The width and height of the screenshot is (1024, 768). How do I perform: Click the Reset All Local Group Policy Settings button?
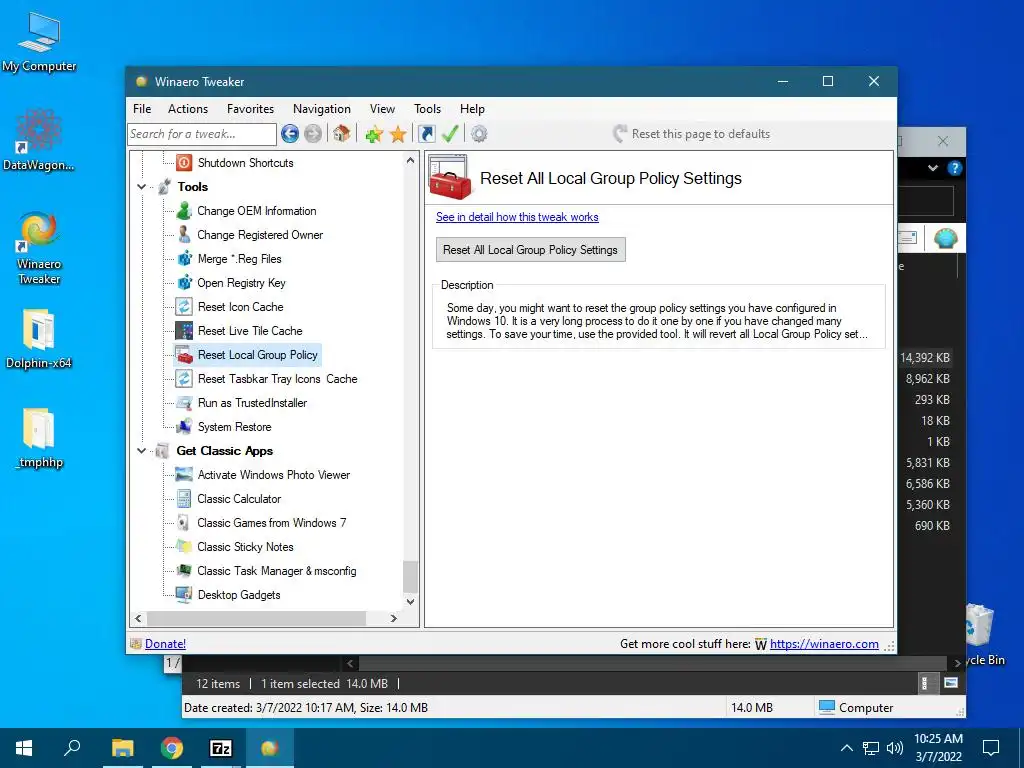pos(530,249)
